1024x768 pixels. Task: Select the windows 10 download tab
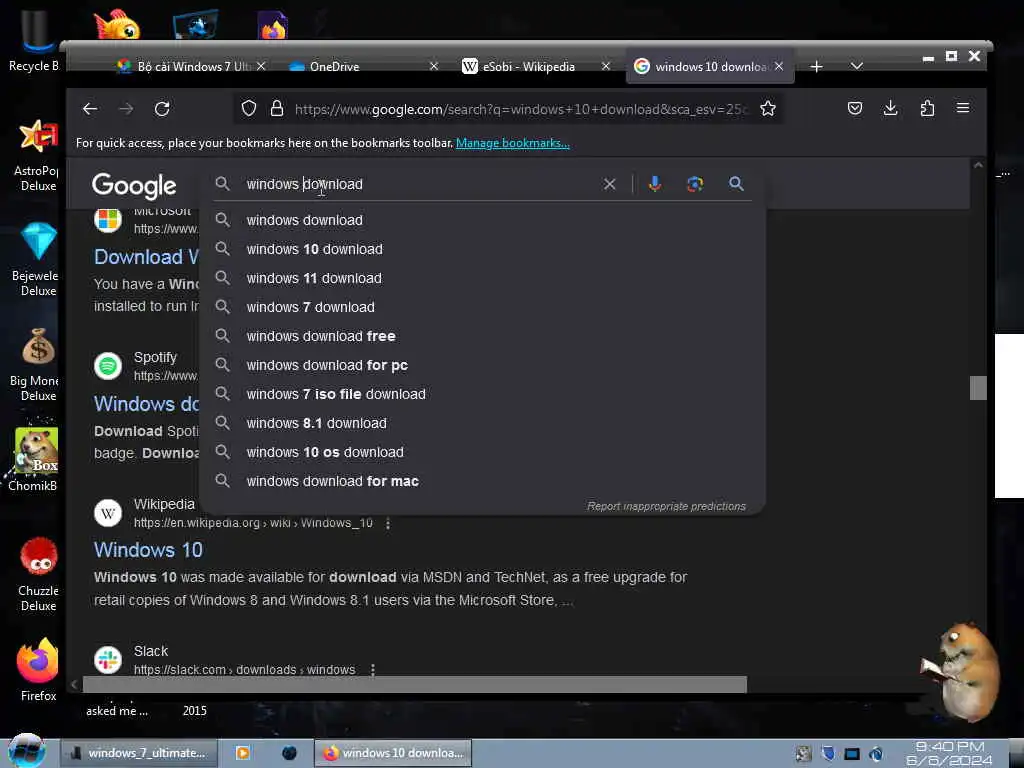pyautogui.click(x=711, y=66)
